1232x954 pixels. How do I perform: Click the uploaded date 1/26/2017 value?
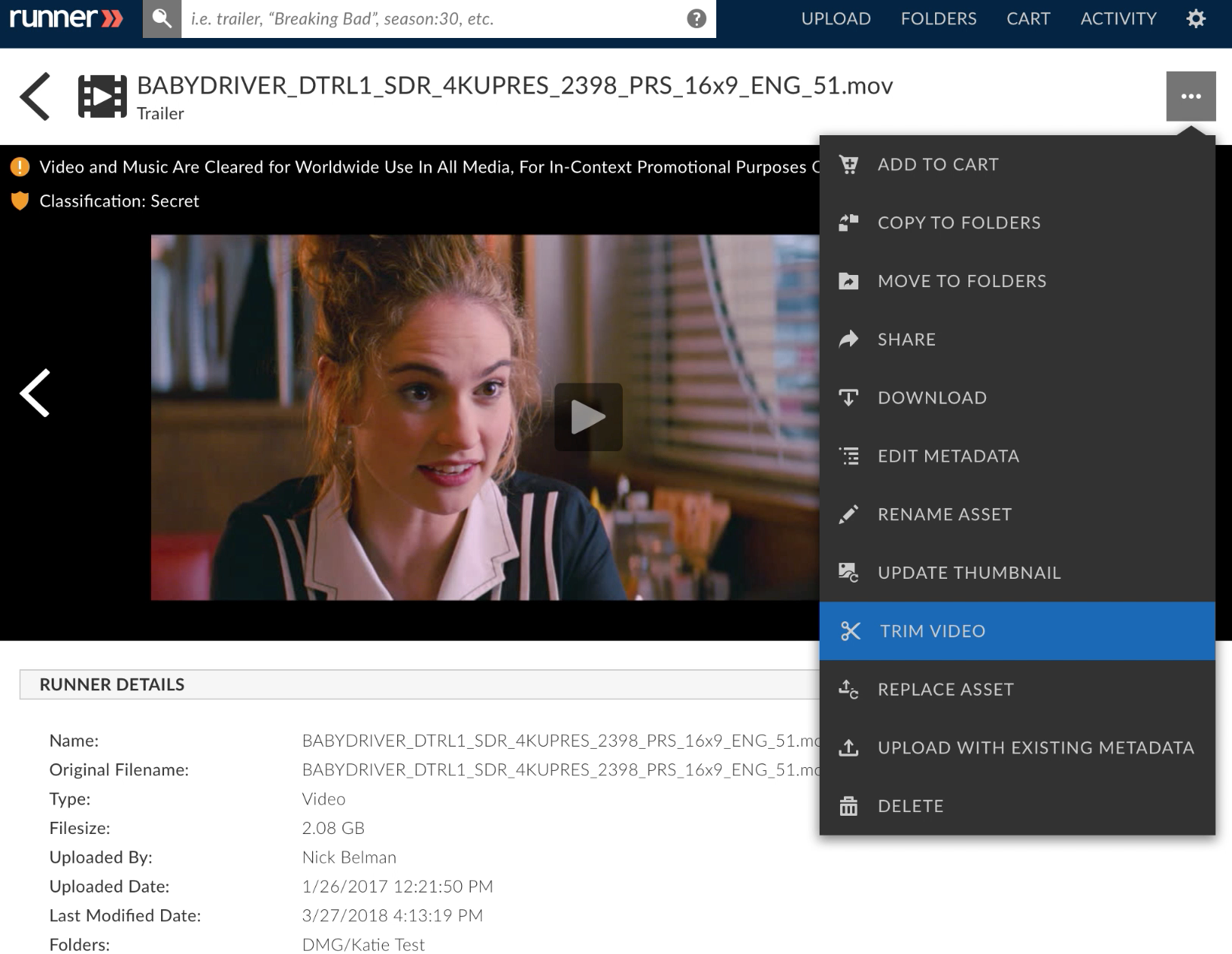397,886
